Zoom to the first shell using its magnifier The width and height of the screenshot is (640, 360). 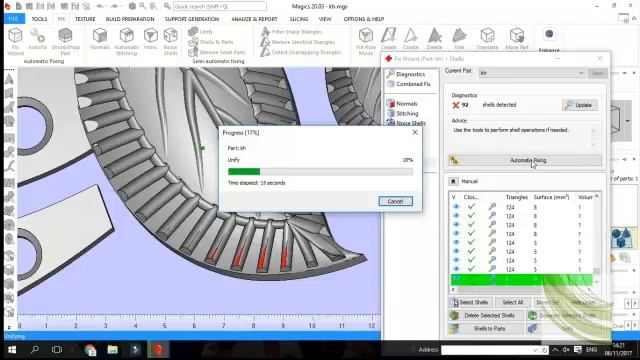[493, 207]
